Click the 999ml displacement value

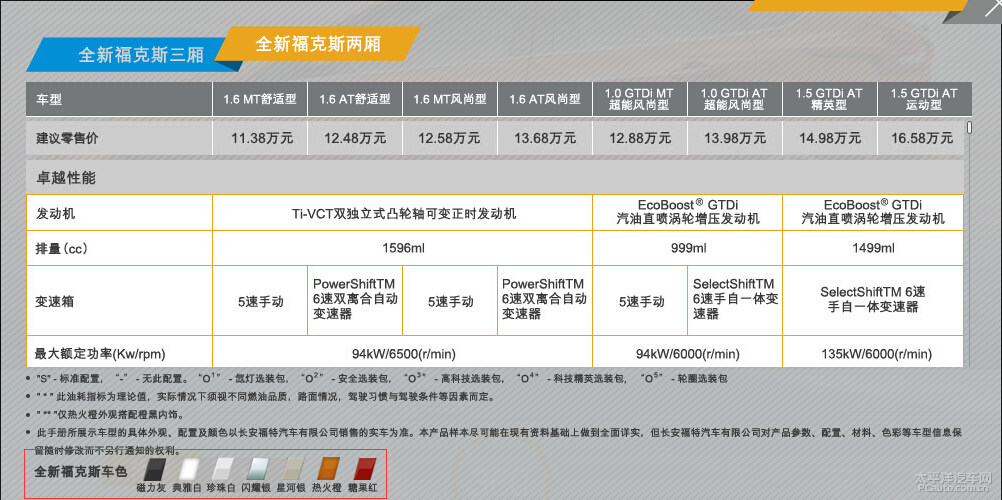click(687, 248)
